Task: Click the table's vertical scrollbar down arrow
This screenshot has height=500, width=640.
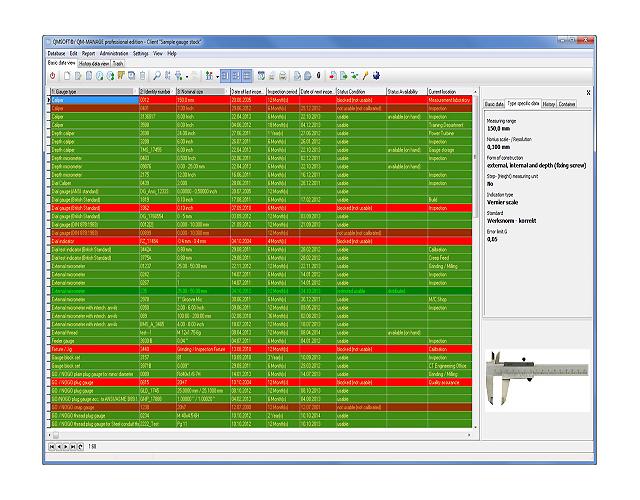Action: [x=475, y=427]
